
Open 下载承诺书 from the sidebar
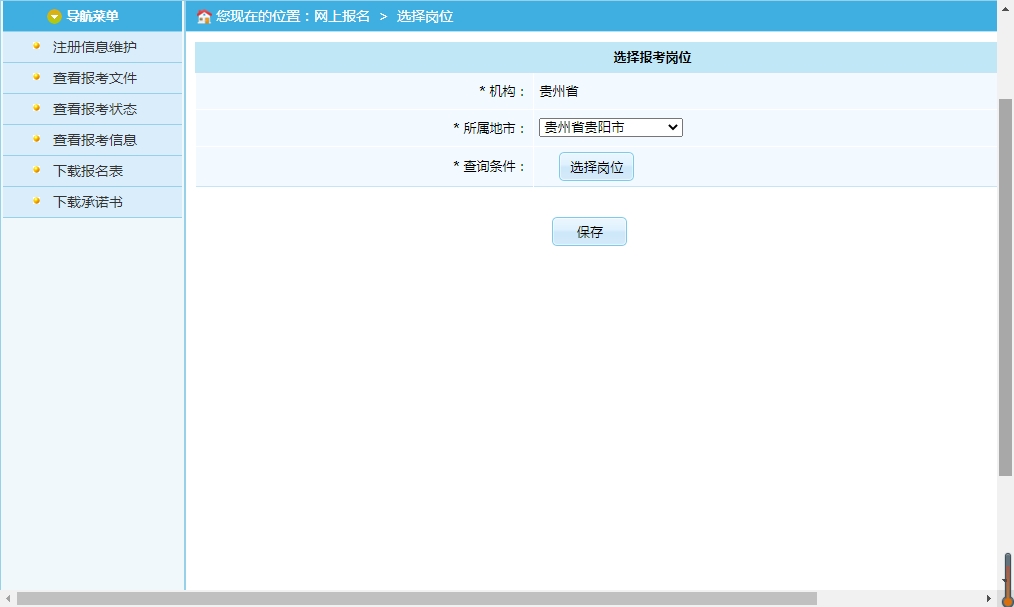click(88, 202)
